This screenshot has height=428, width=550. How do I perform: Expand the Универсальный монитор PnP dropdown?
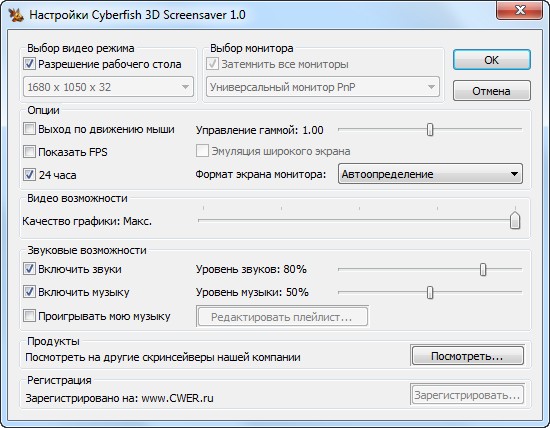(x=323, y=87)
